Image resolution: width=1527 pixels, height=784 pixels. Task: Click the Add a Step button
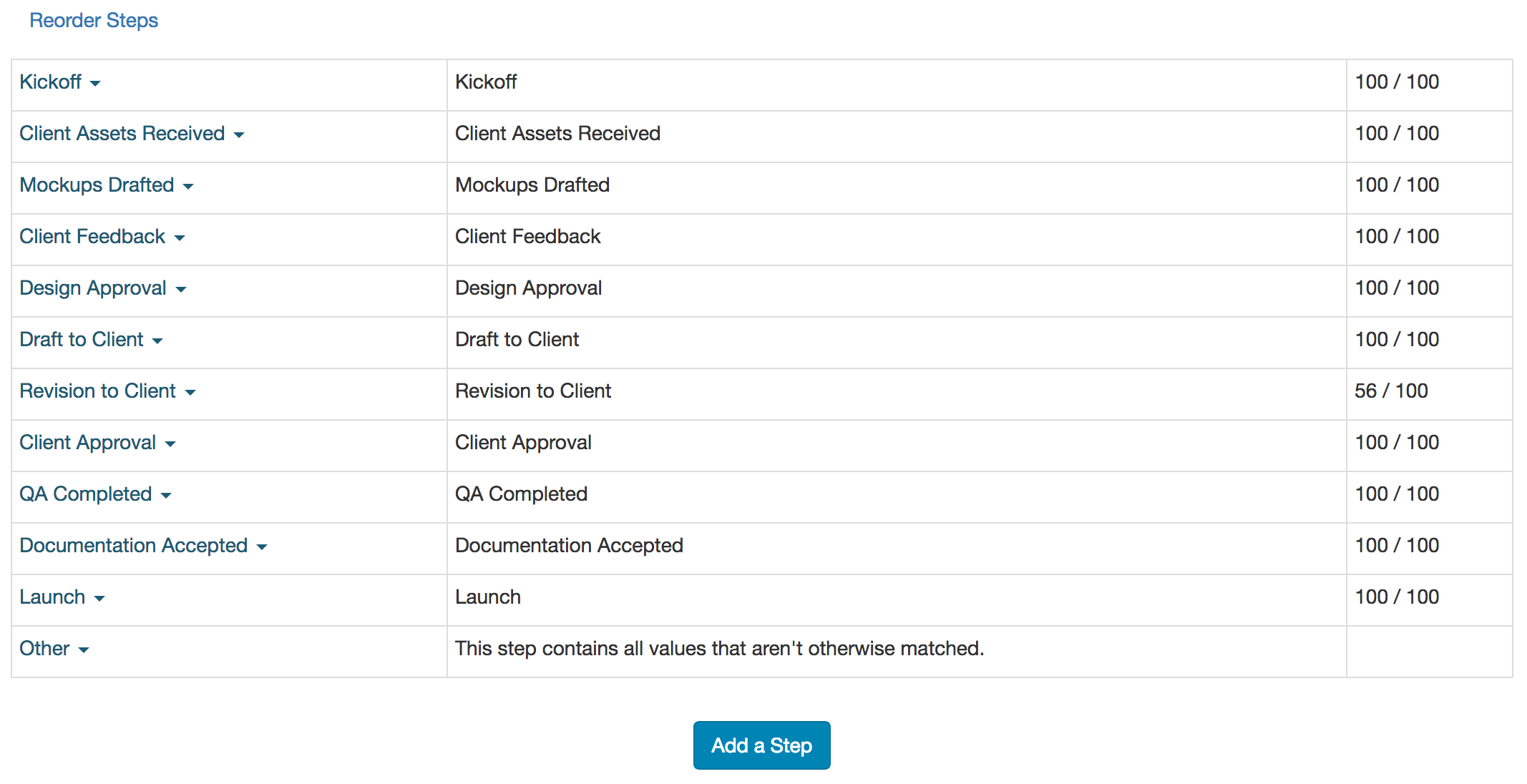[761, 745]
